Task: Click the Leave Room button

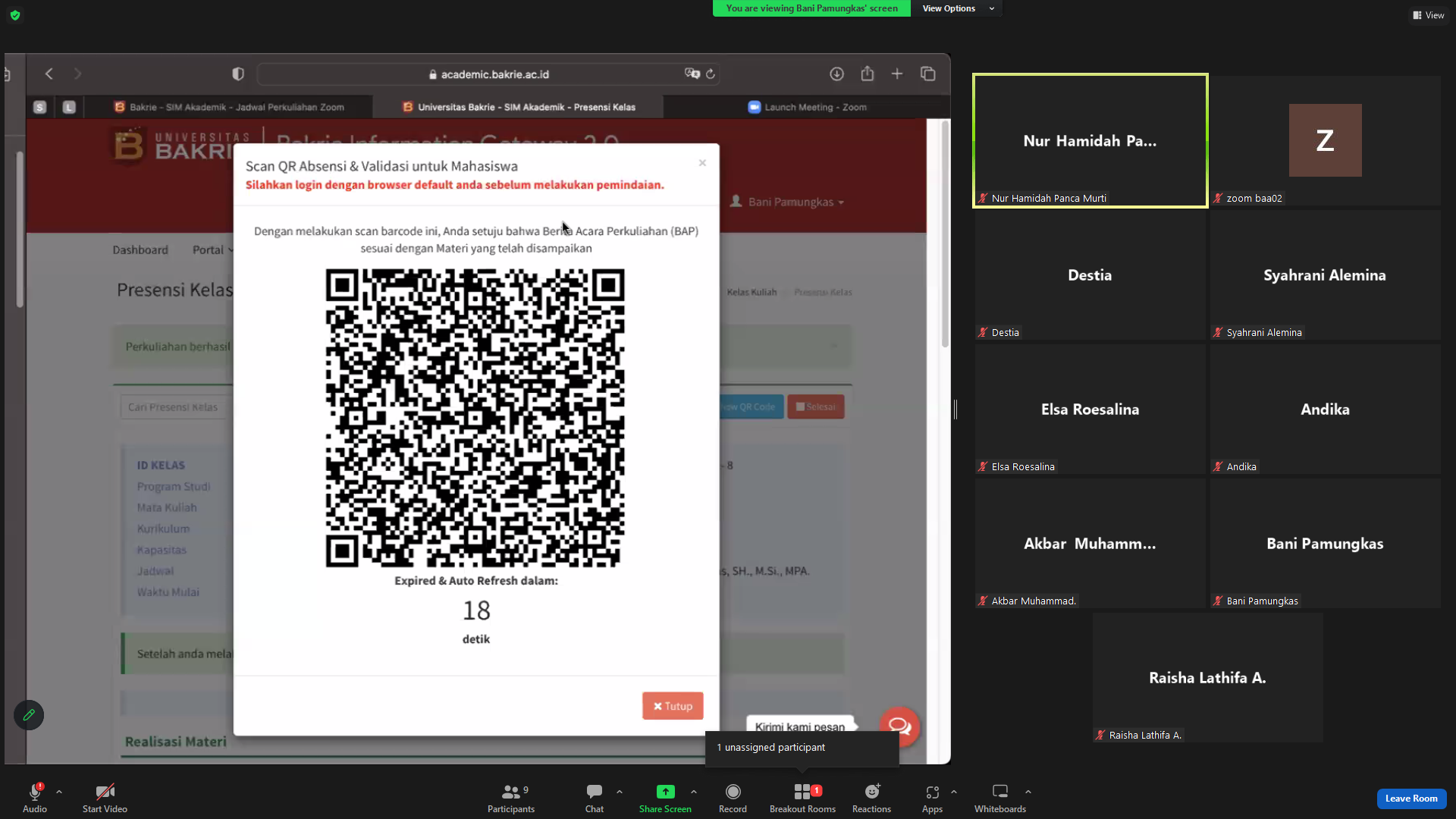Action: coord(1411,799)
